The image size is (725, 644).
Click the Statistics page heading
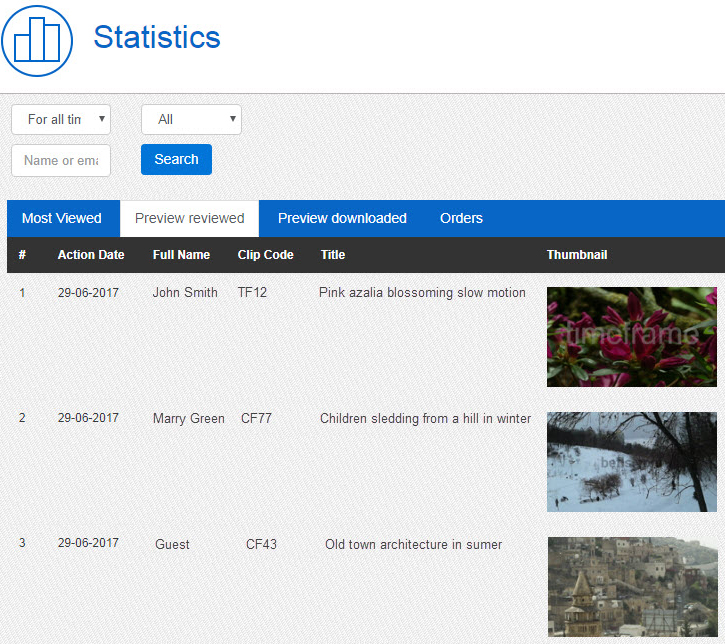point(157,37)
